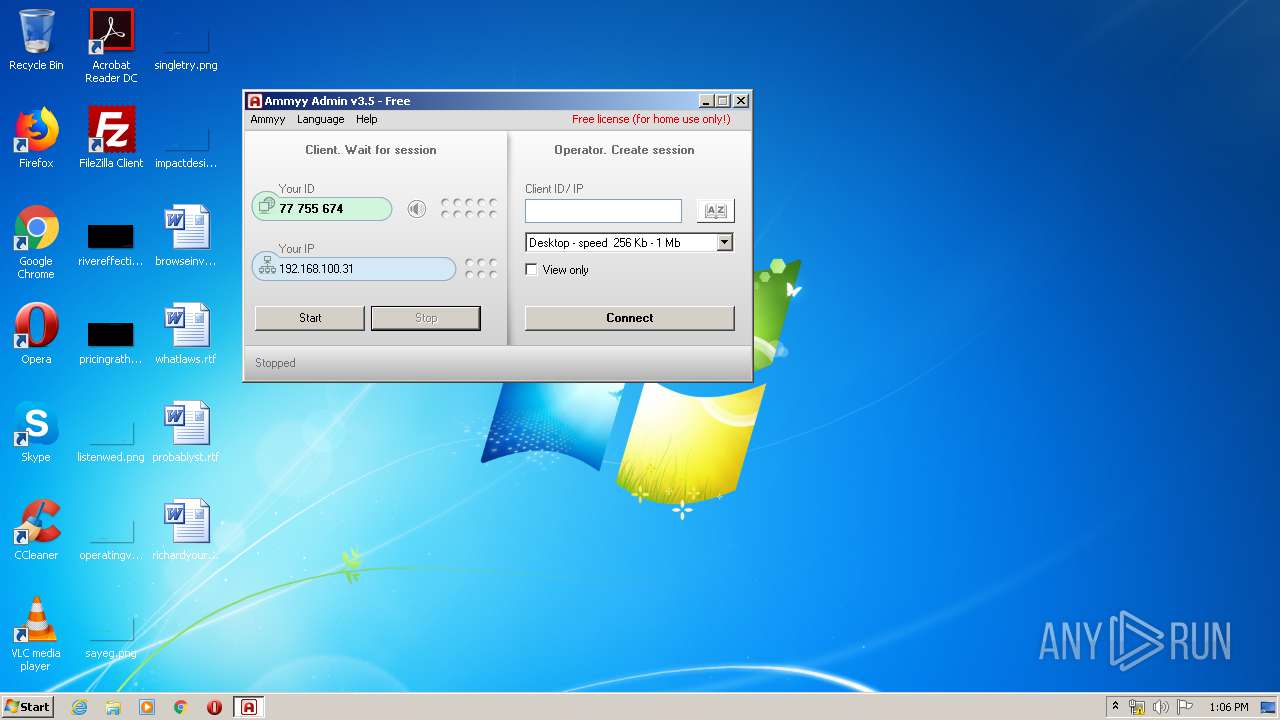Open the FileZilla Client shortcut
This screenshot has height=720, width=1280.
point(111,138)
